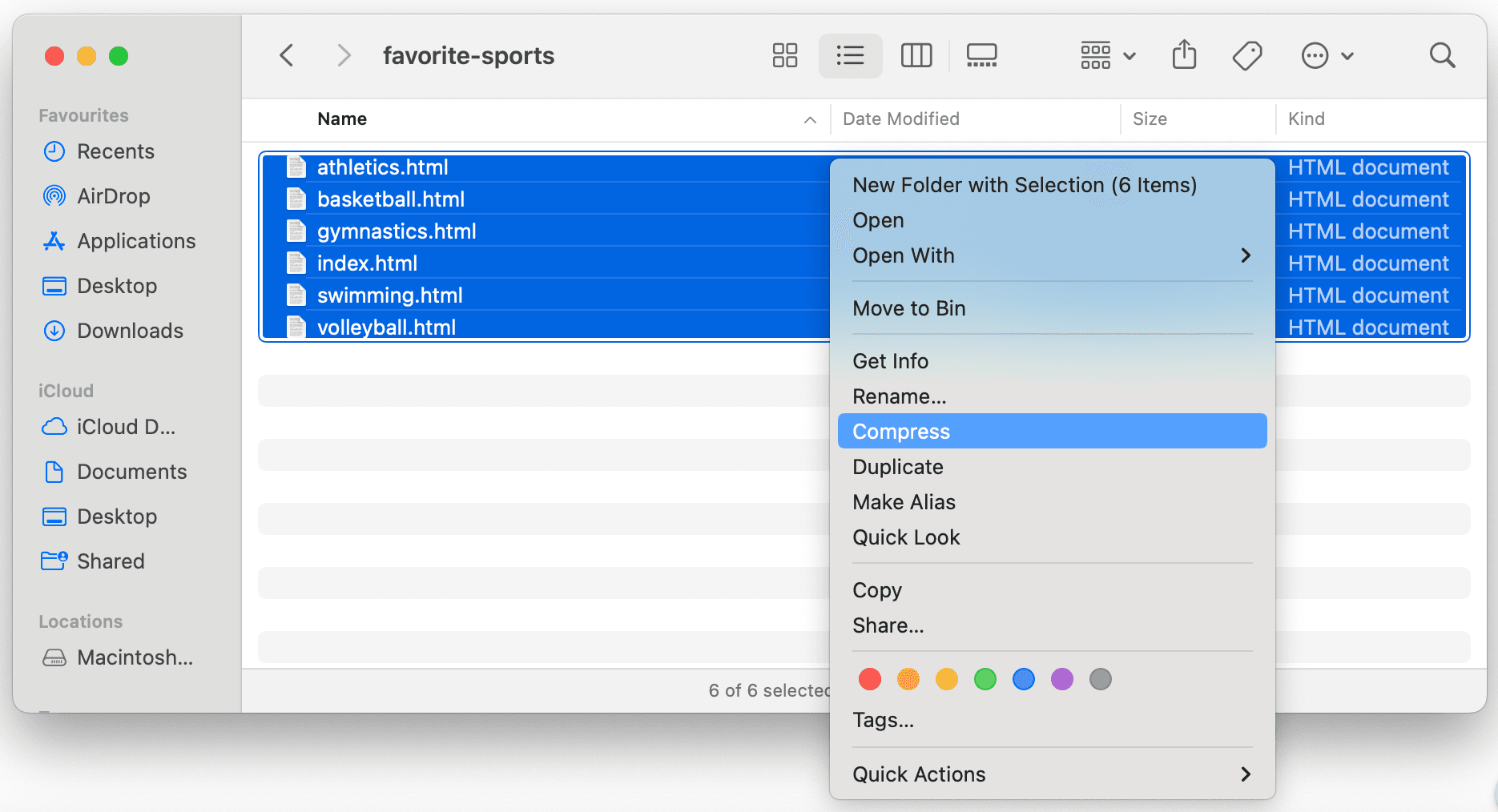
Task: Open the group-by options dropdown
Action: [1108, 55]
